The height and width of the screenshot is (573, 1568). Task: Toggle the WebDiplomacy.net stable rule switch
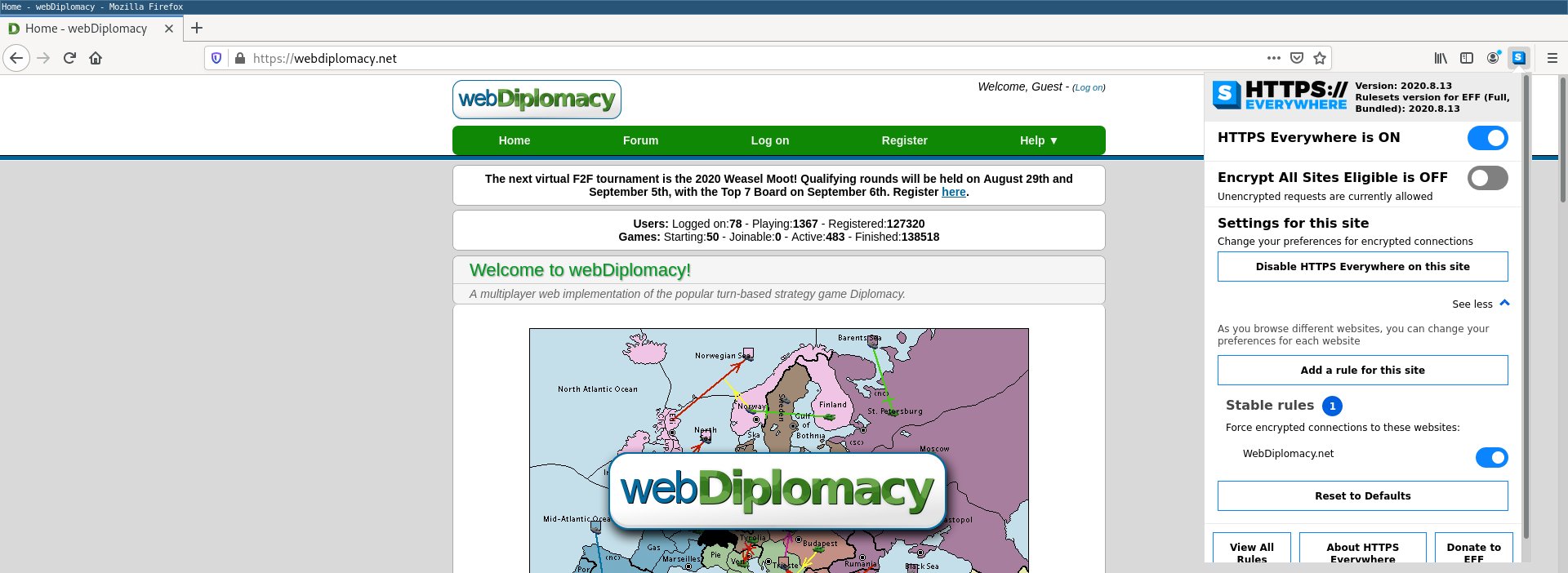coord(1491,457)
